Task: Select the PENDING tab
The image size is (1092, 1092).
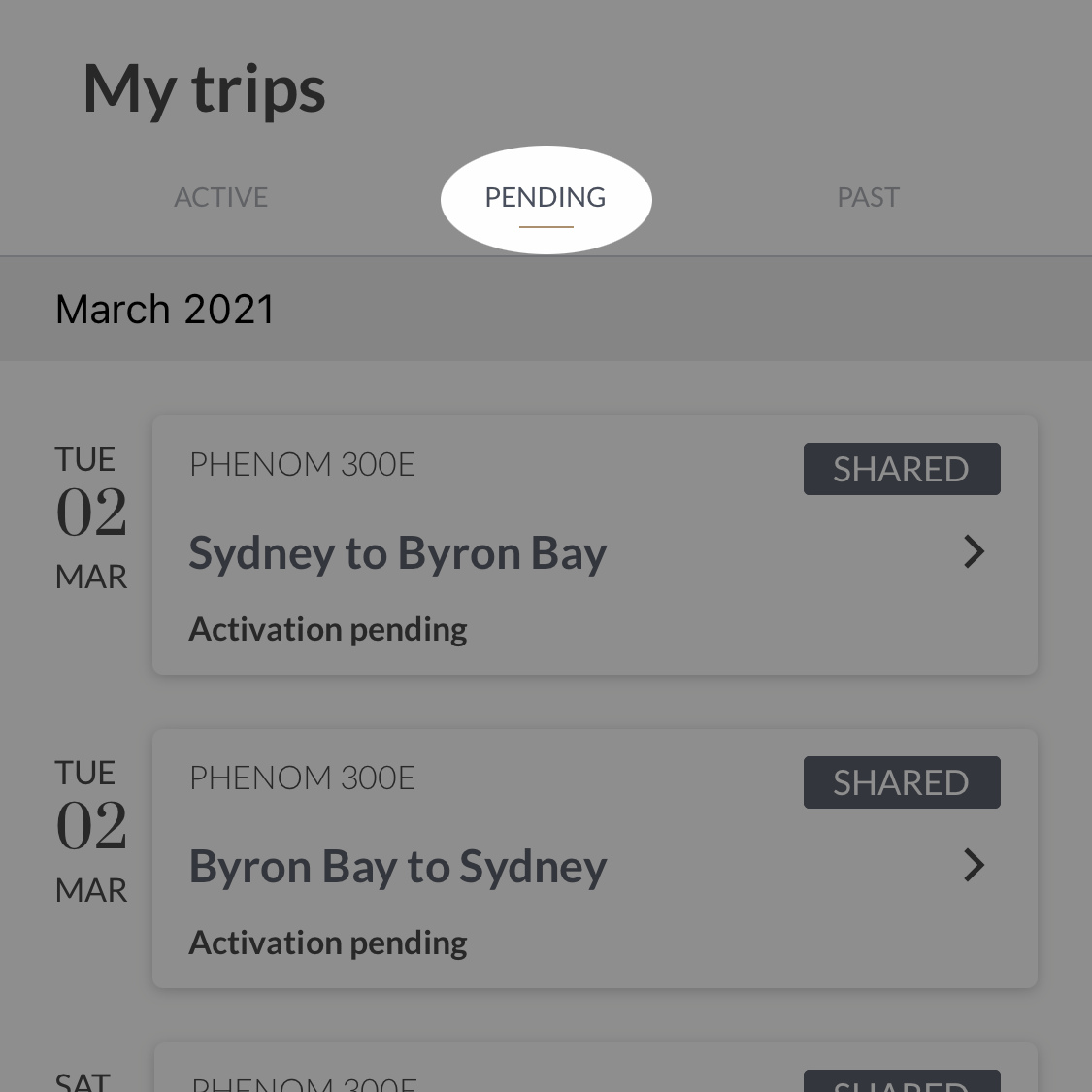Action: coord(546,198)
